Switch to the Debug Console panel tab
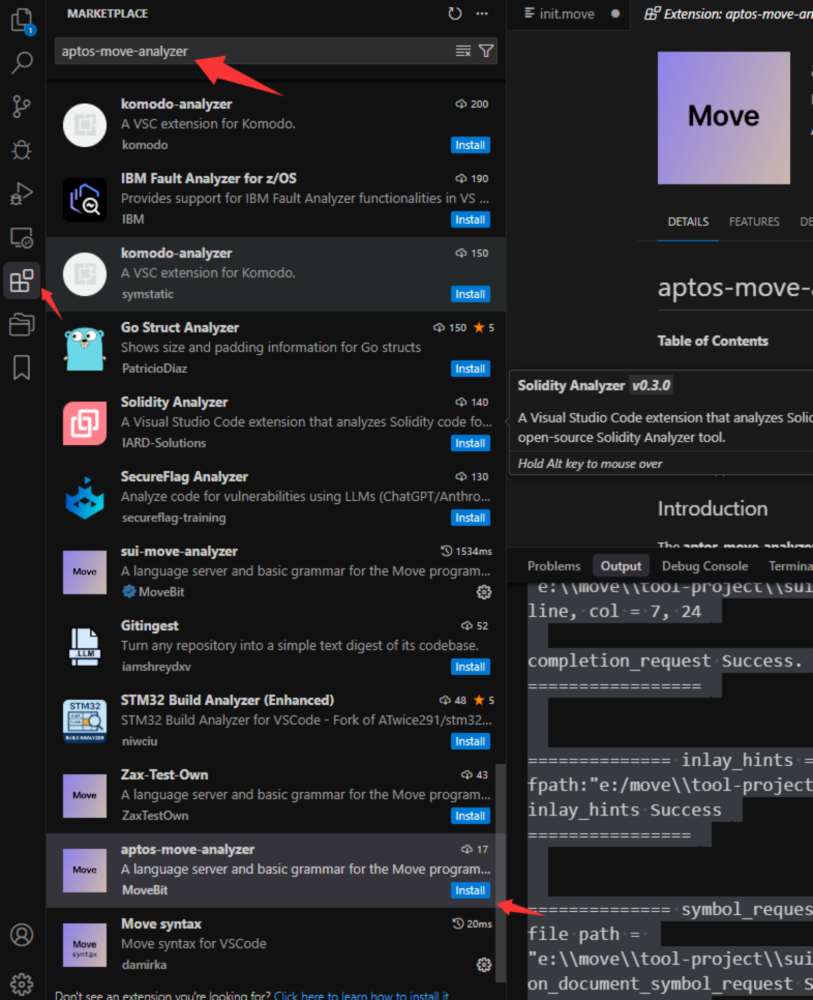The image size is (813, 1000). pos(705,566)
